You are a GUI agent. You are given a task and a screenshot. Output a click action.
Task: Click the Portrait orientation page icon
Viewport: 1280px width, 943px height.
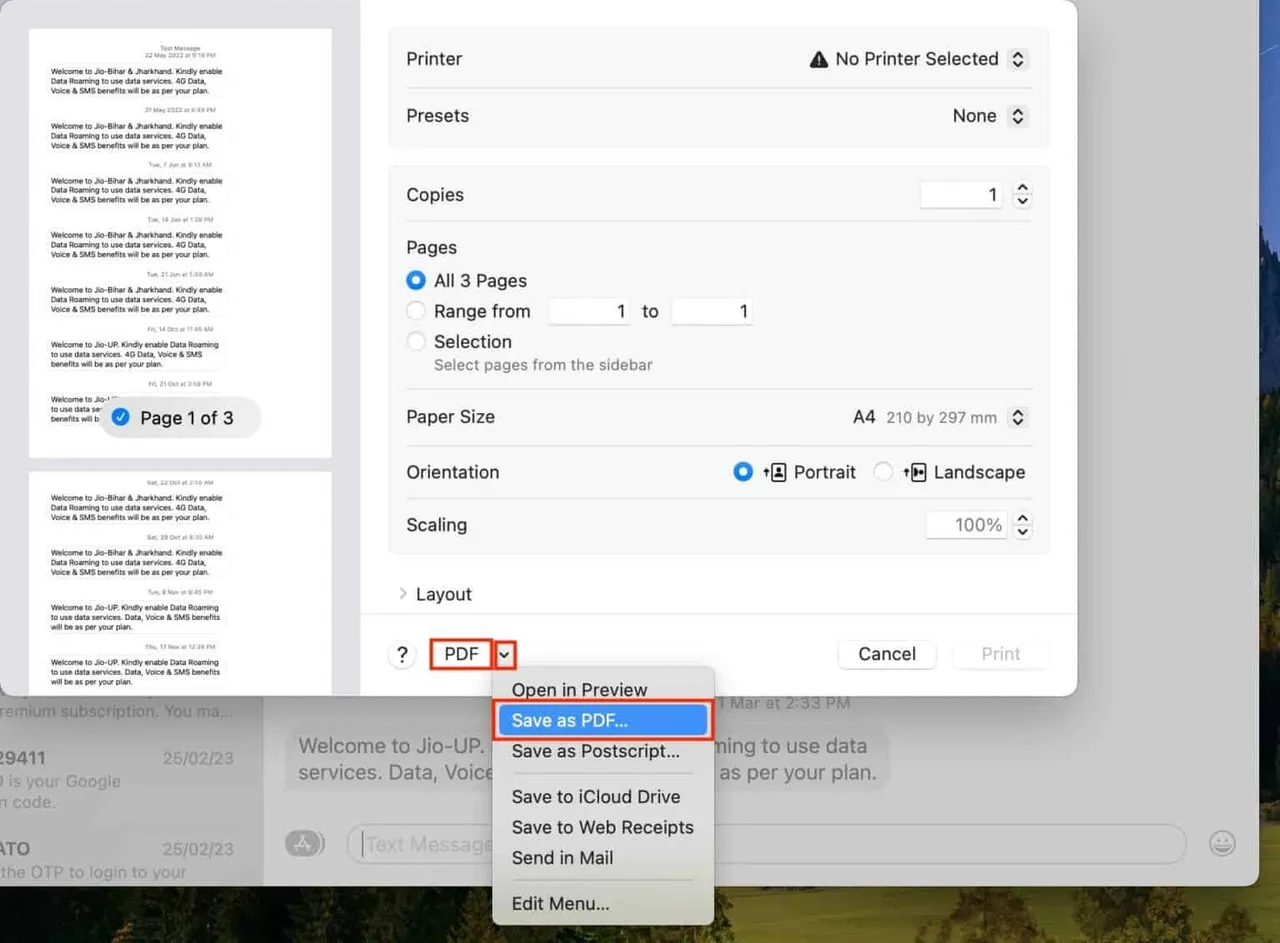click(775, 473)
